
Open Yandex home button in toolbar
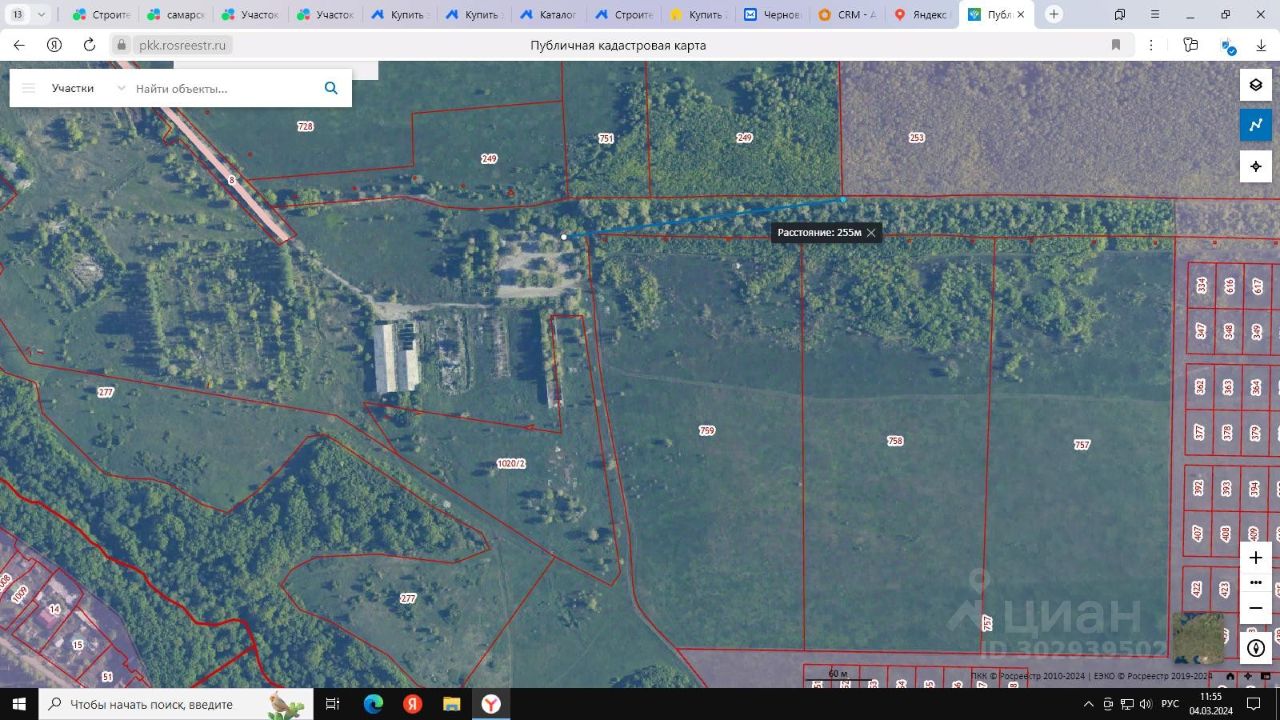point(54,45)
